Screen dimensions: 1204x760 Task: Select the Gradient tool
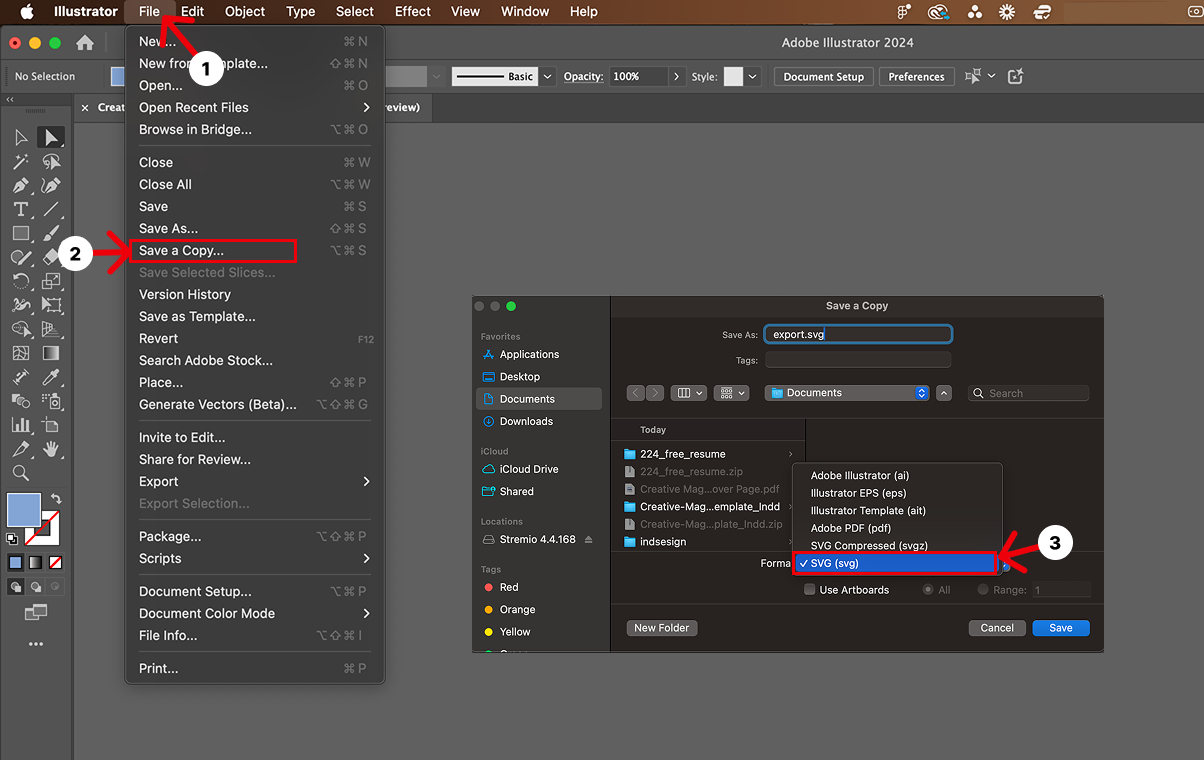point(51,353)
